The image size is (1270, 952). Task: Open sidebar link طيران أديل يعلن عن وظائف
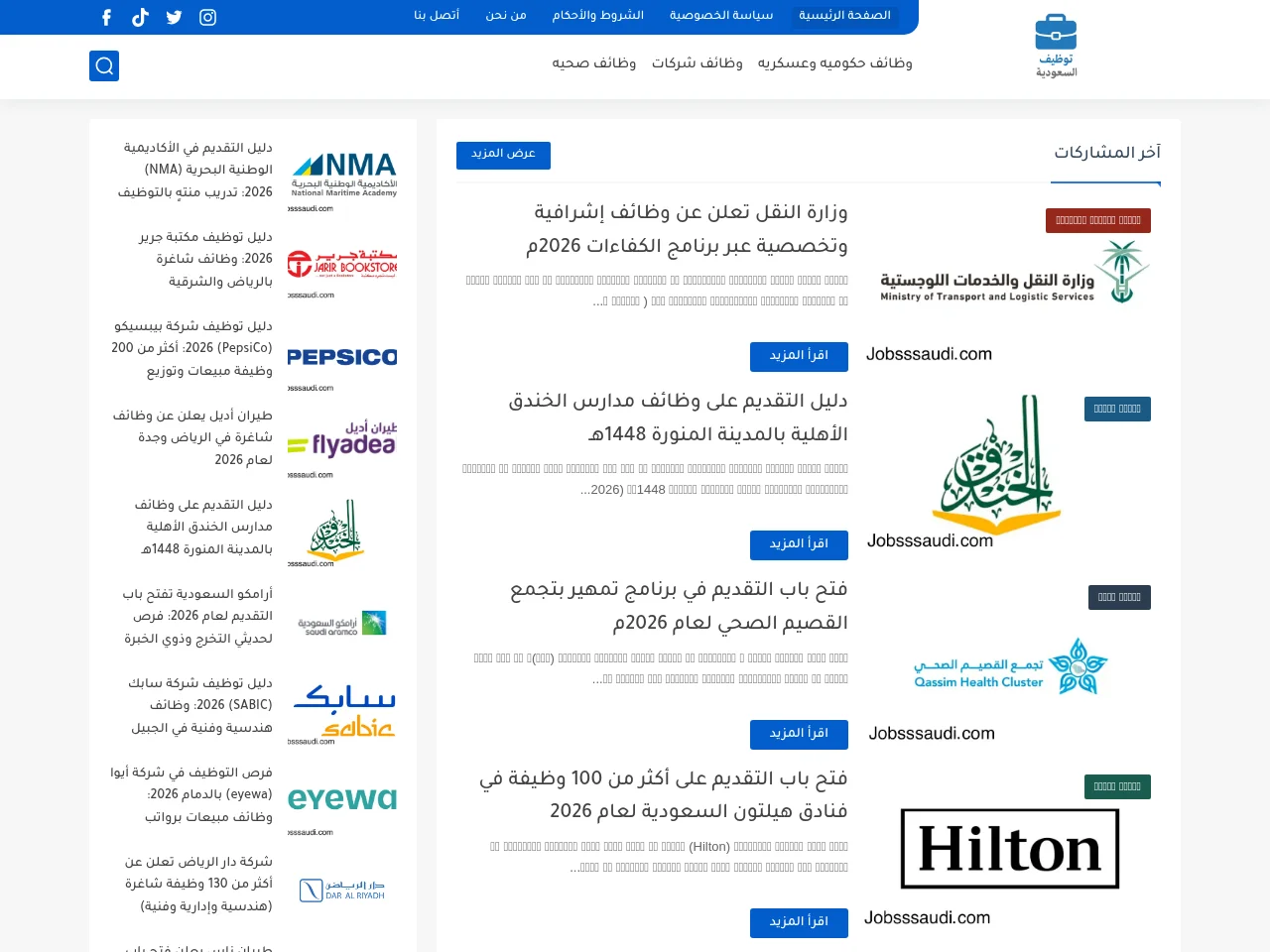(192, 437)
